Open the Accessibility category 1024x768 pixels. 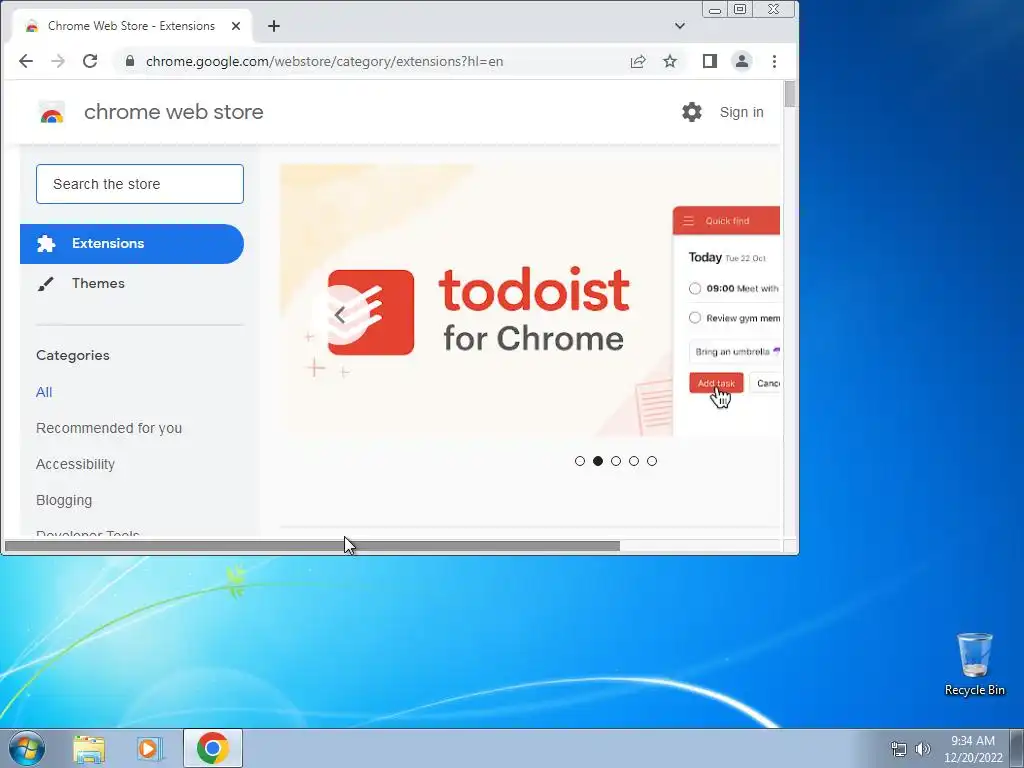tap(75, 464)
